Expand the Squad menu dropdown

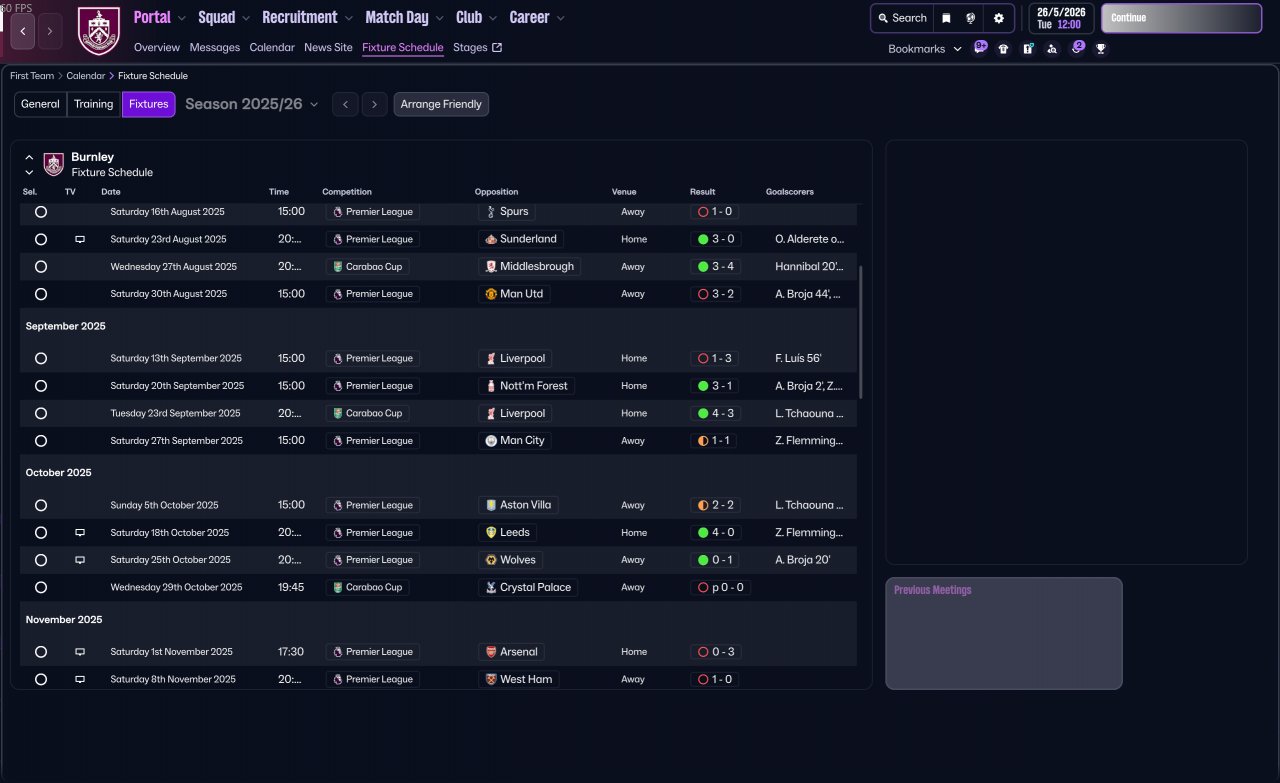224,17
